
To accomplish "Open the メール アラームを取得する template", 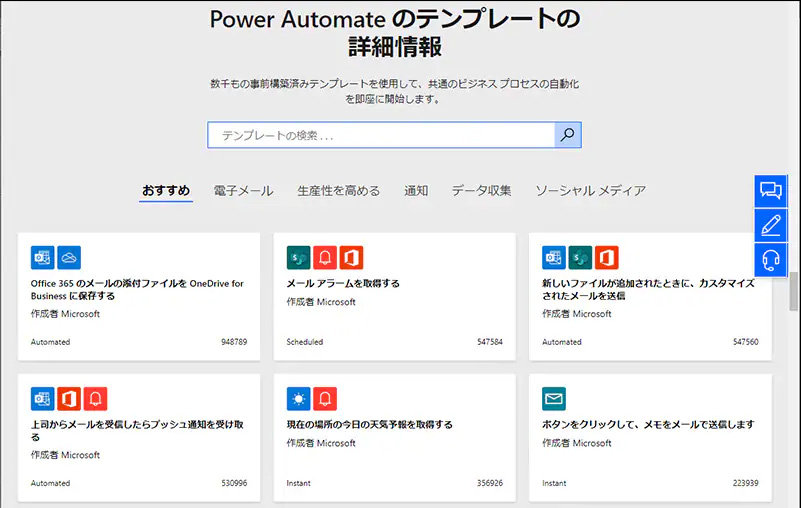I will pyautogui.click(x=343, y=283).
